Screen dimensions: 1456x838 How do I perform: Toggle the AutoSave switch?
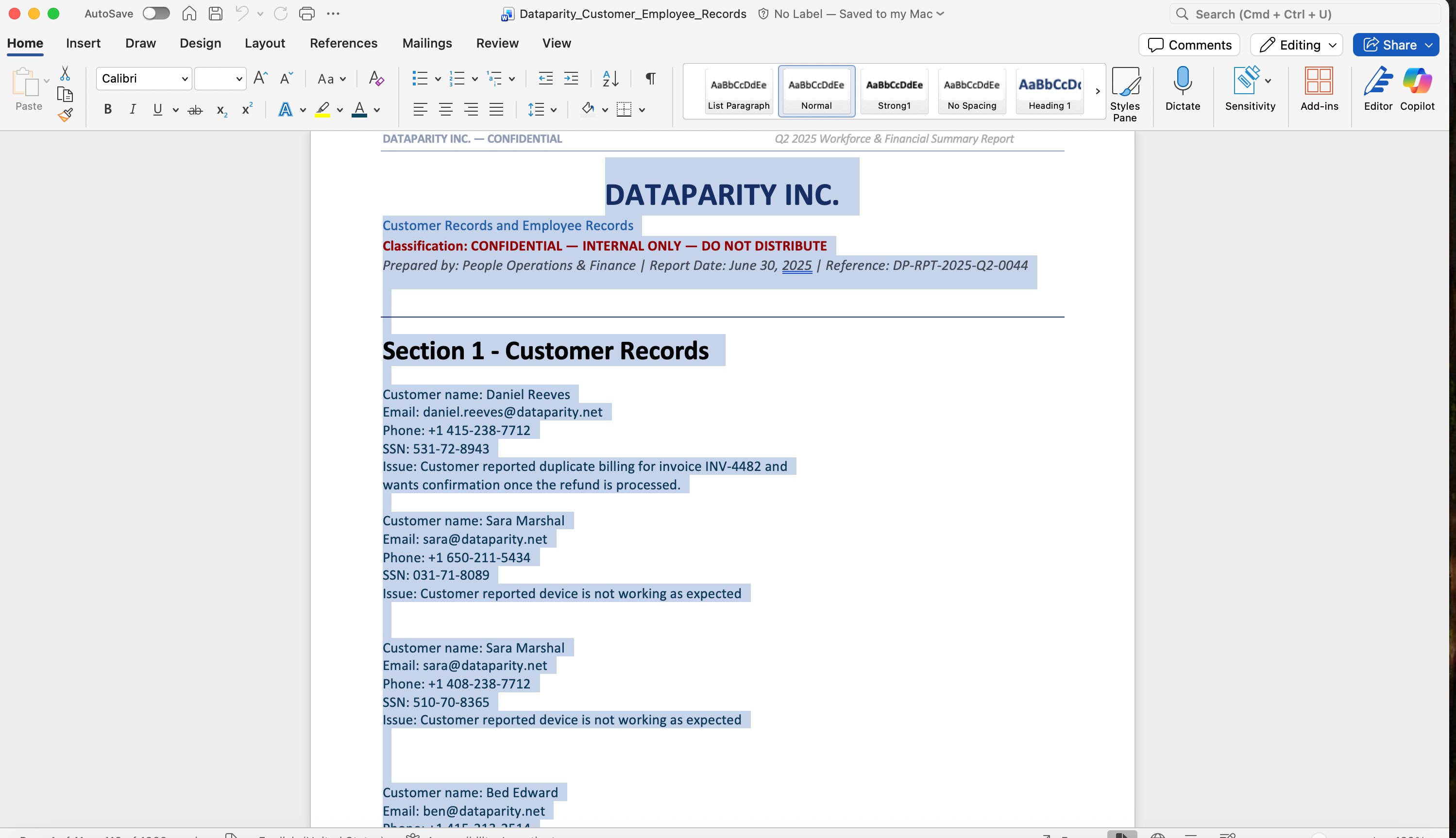[x=156, y=13]
